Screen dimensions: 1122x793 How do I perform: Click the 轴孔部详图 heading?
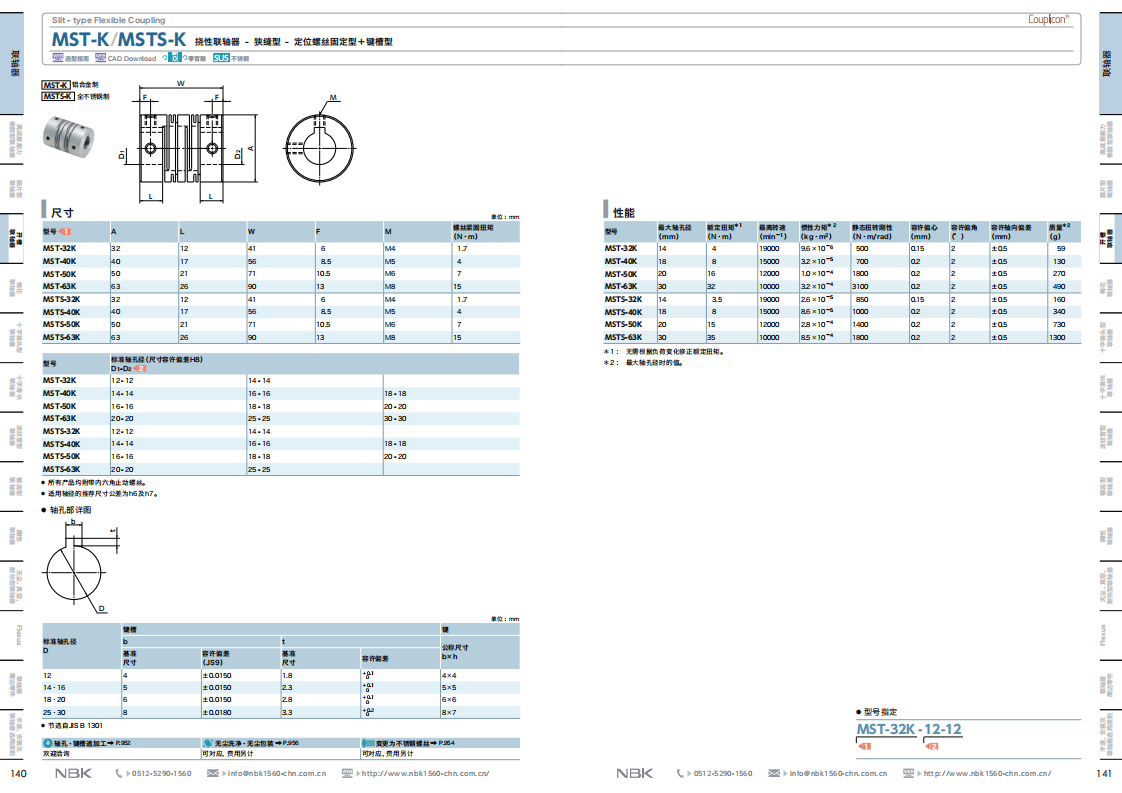70,510
